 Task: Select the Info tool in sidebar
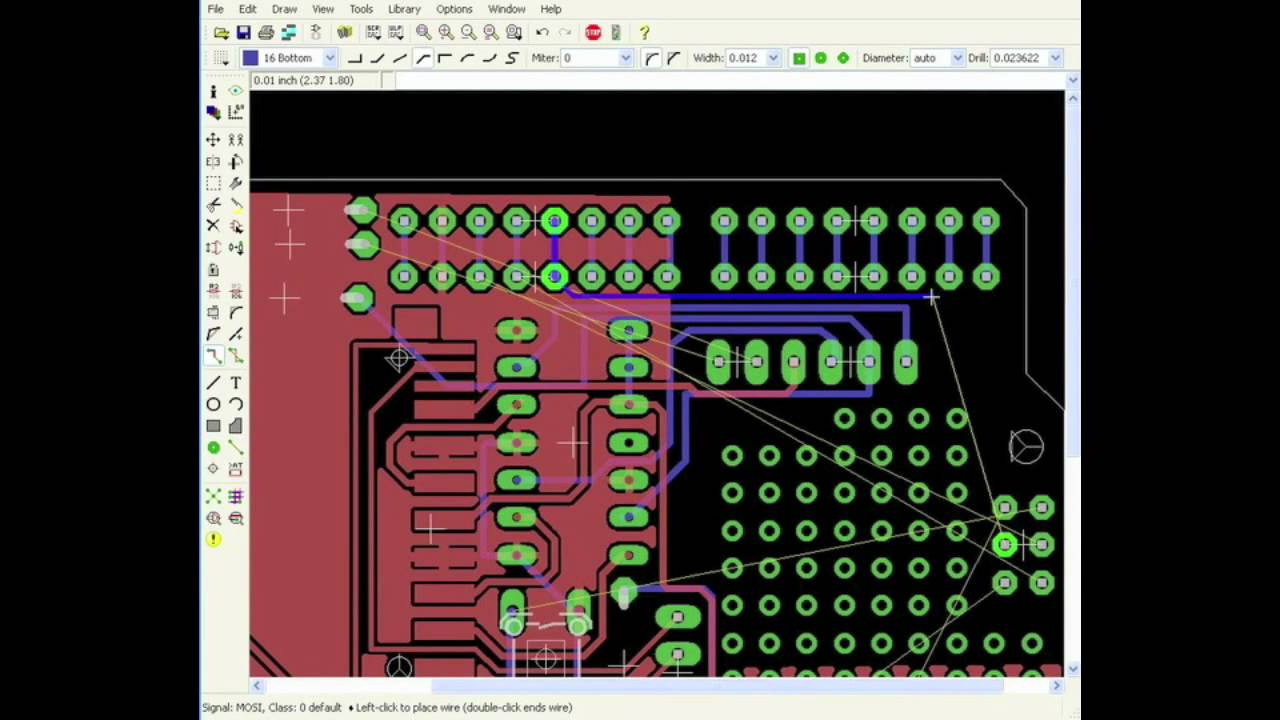(213, 91)
